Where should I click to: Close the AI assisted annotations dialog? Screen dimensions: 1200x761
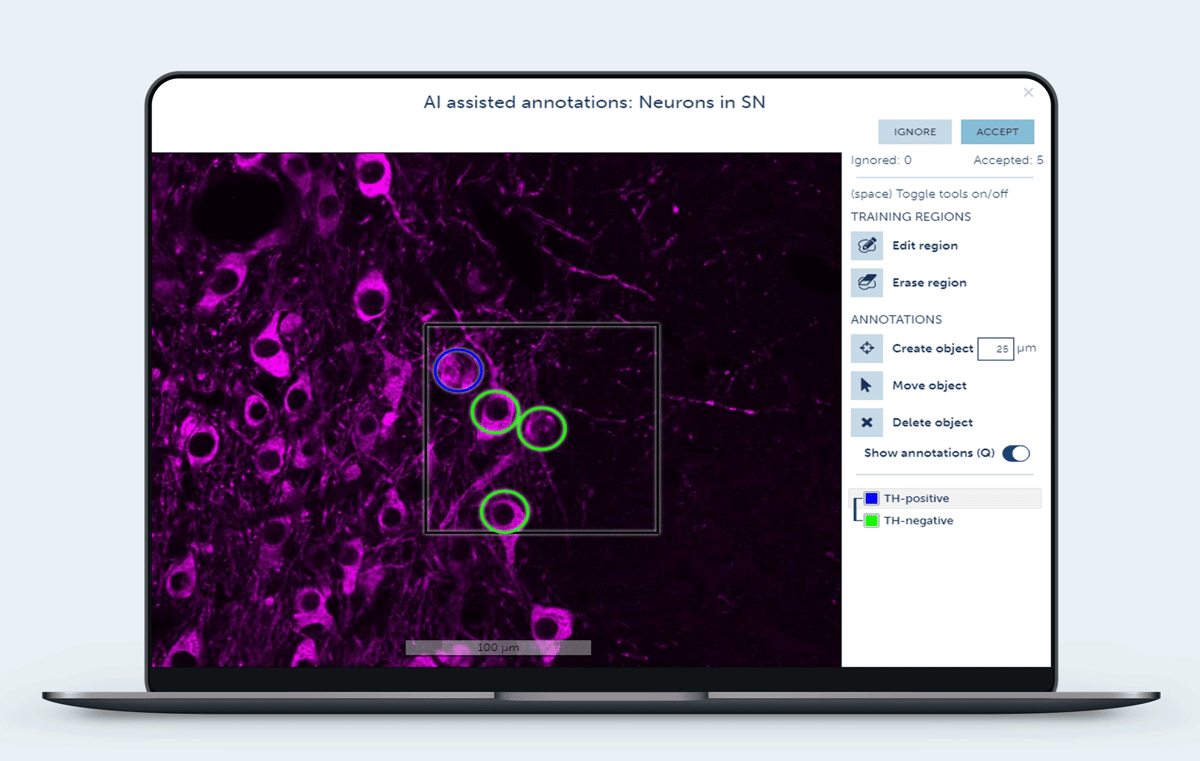(x=1028, y=92)
